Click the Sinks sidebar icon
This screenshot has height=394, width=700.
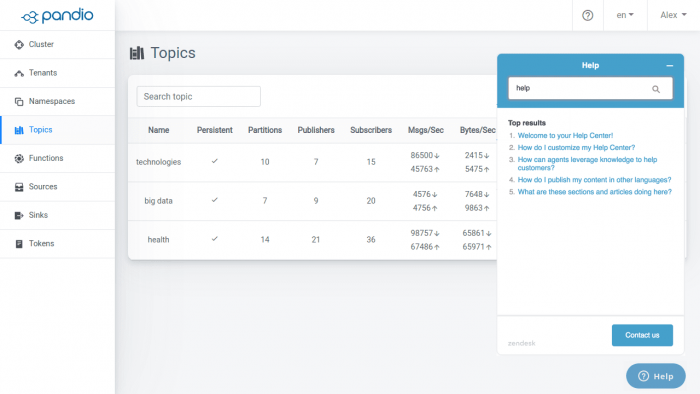point(19,216)
